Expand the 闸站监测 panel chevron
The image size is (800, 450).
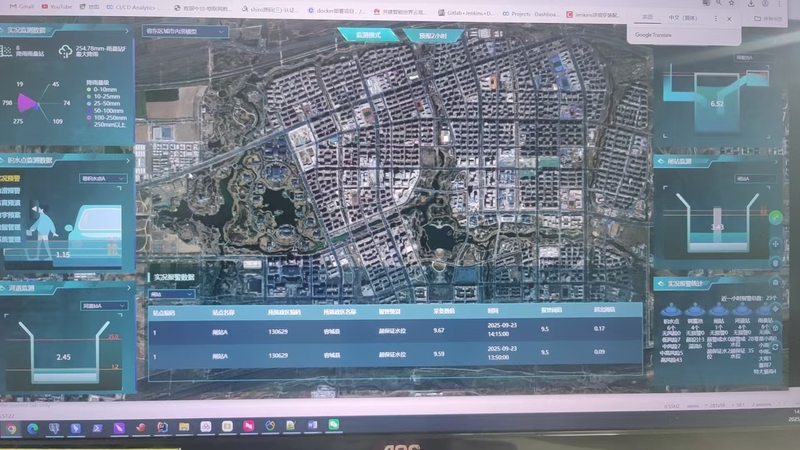tap(776, 162)
